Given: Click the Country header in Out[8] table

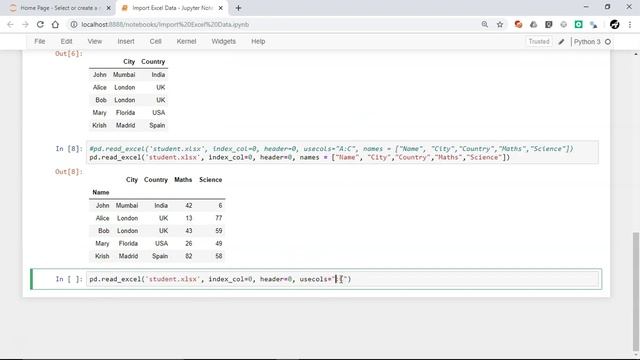Looking at the screenshot, I should [x=156, y=180].
